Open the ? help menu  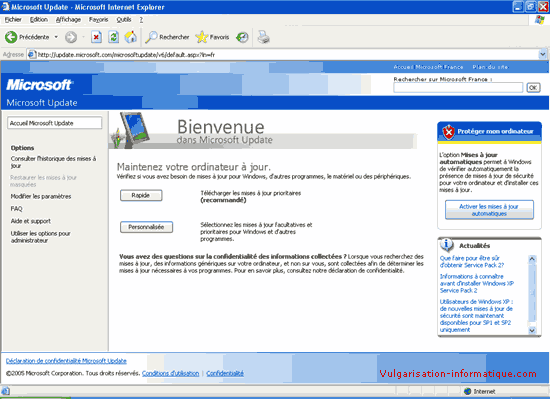coord(141,20)
